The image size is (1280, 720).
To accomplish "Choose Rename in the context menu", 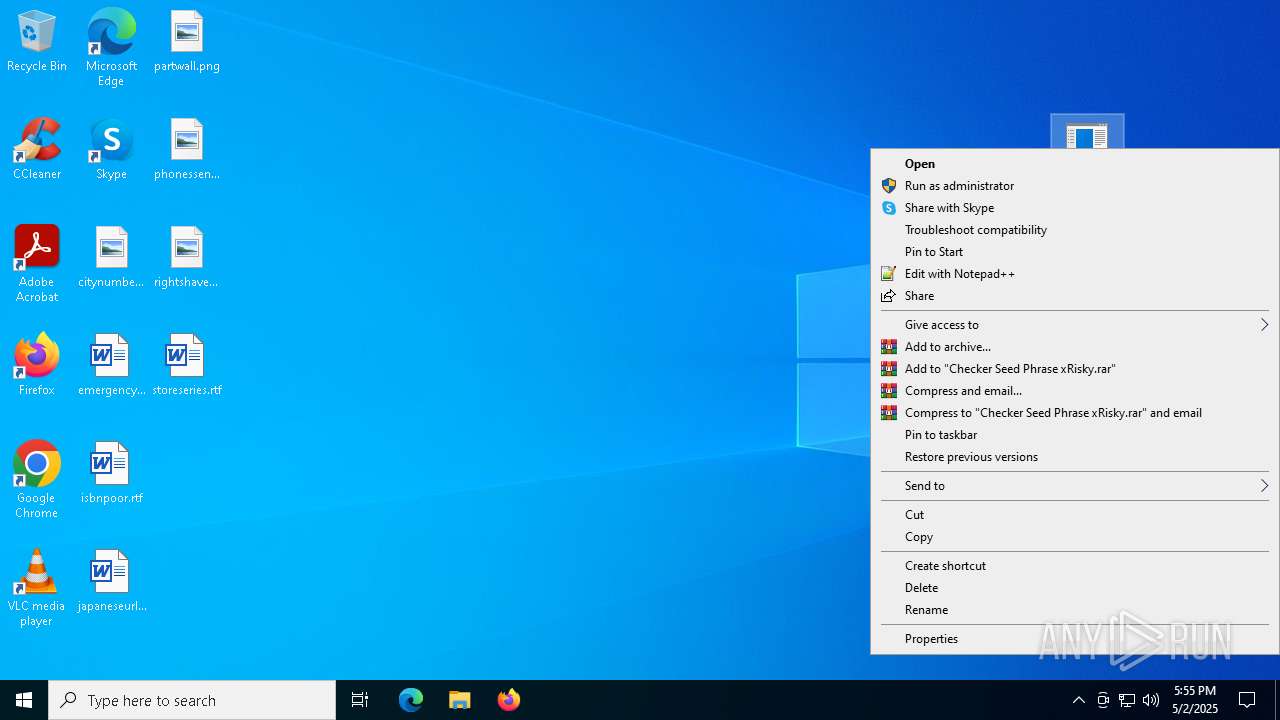I will (x=1075, y=610).
